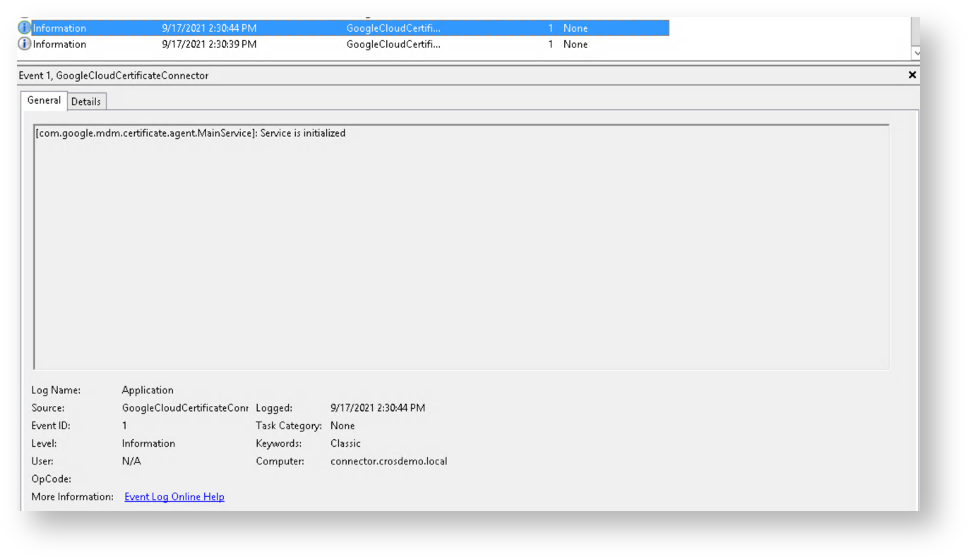
Task: Click the event list scroll down arrow
Action: (916, 52)
